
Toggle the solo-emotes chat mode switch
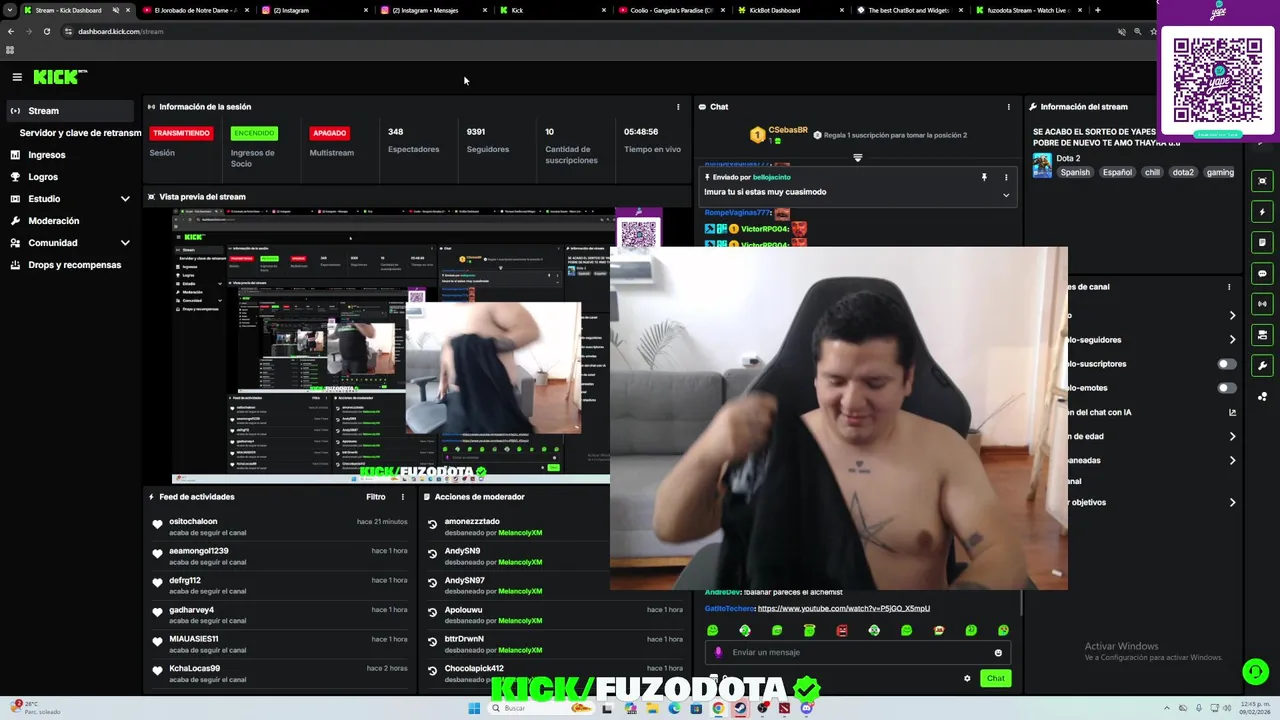pyautogui.click(x=1226, y=388)
